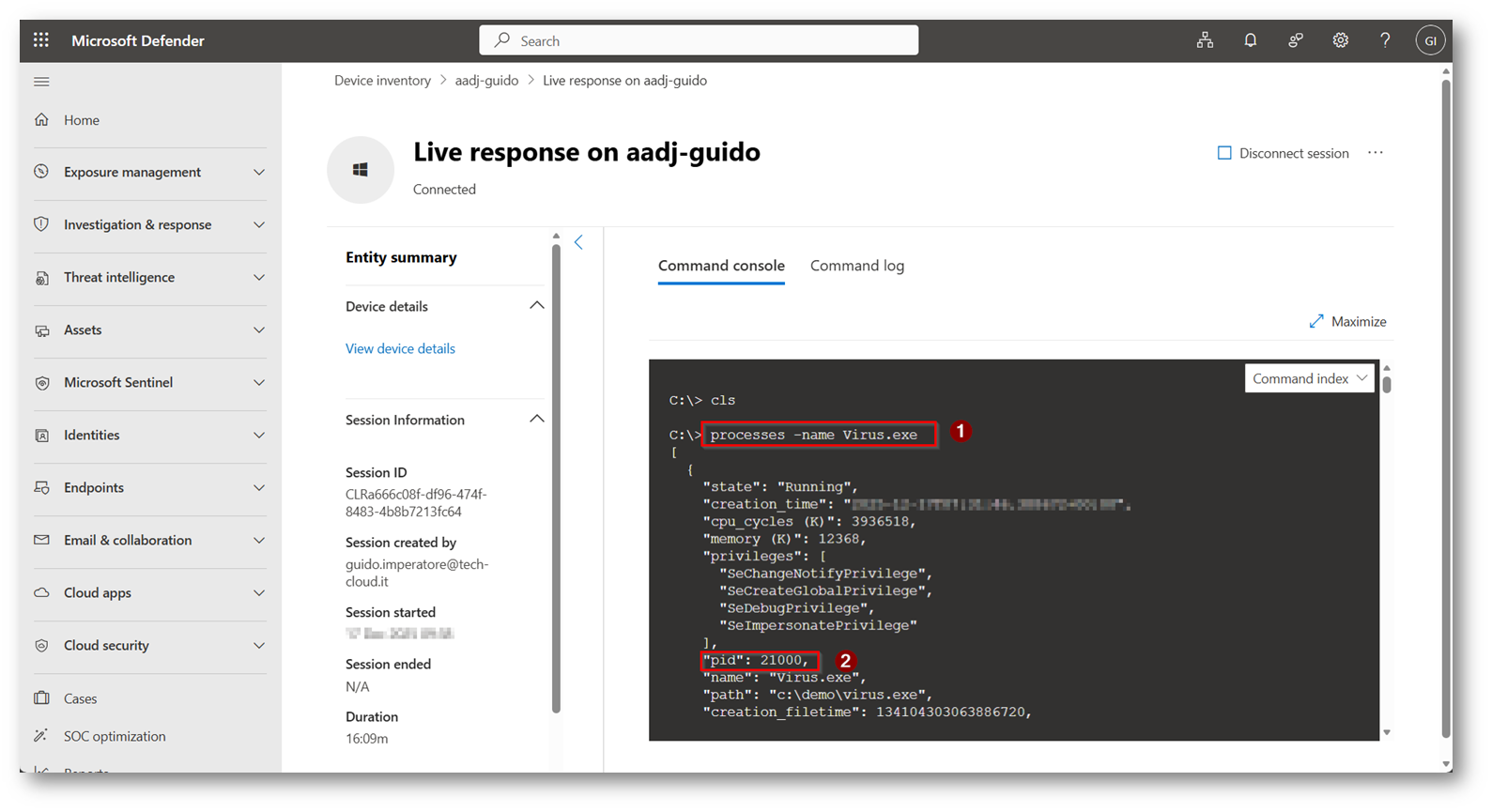This screenshot has height=812, width=1492.
Task: Click the Home house icon
Action: [x=41, y=119]
